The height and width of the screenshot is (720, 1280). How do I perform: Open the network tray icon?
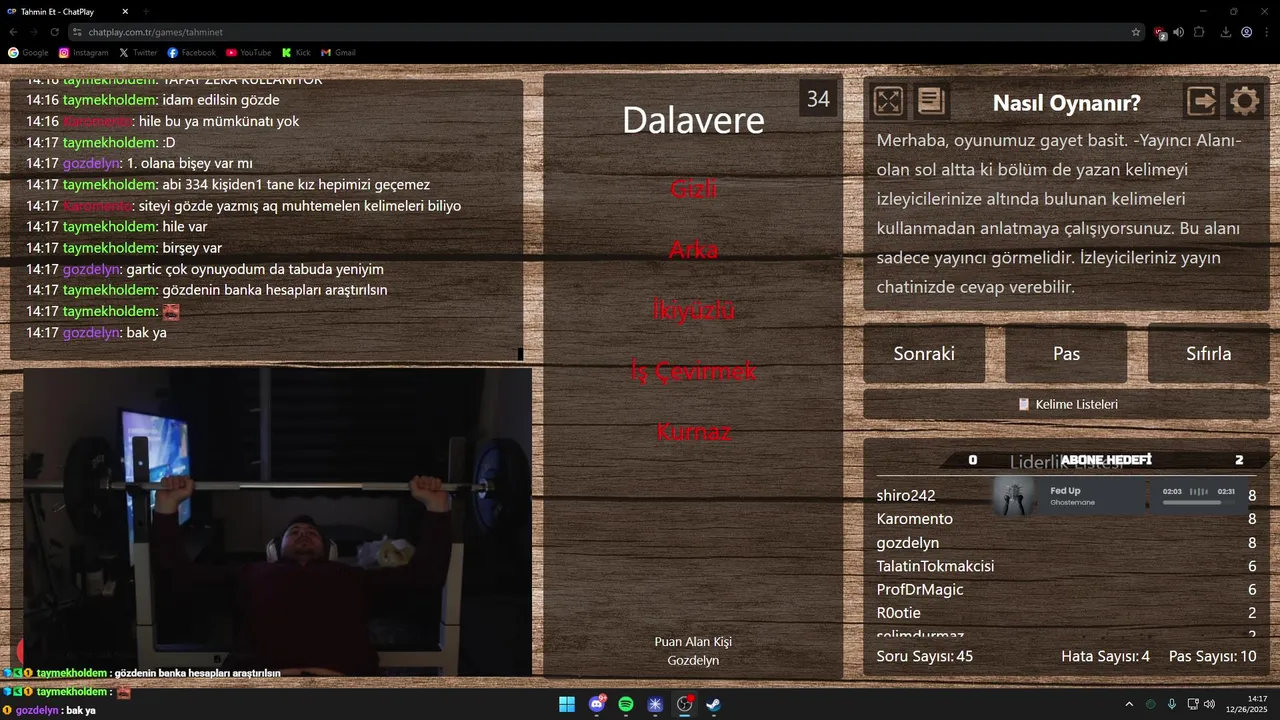1193,704
